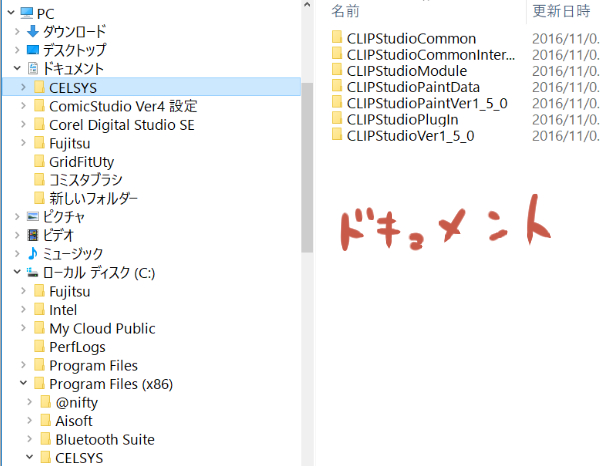Select the PerfLogs folder label

77,347
